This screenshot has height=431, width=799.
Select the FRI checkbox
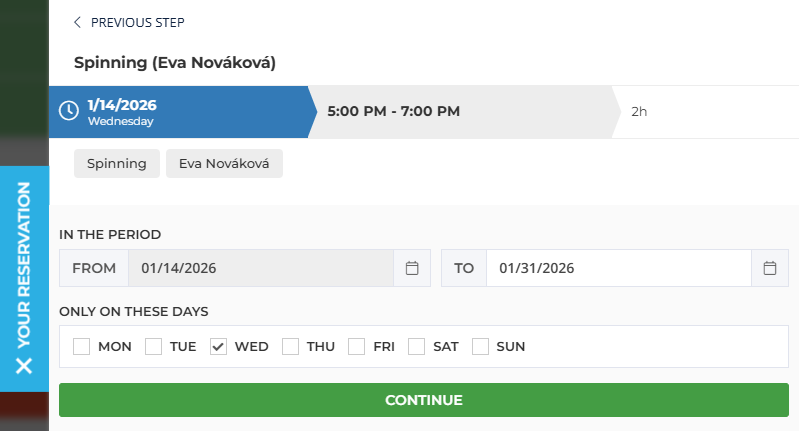pyautogui.click(x=357, y=347)
